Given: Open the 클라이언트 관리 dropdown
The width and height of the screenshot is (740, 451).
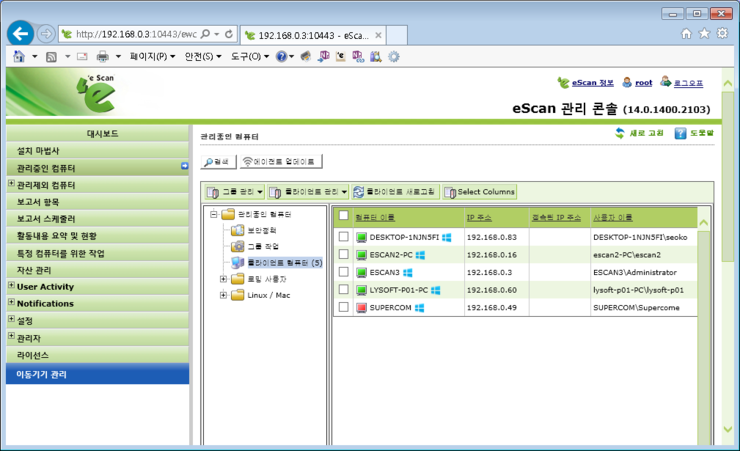Looking at the screenshot, I should tap(308, 192).
